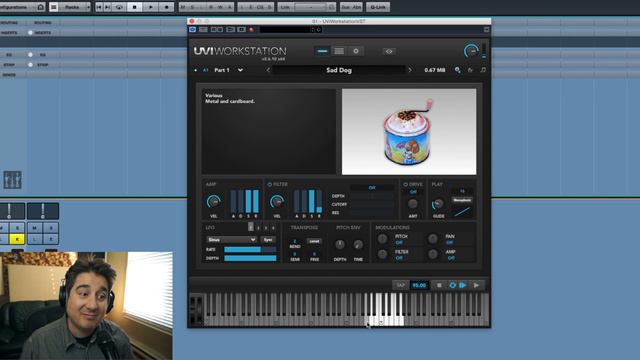Toggle the EQ bypass dot in the Cubase mixer
The height and width of the screenshot is (360, 640).
(x=30, y=55)
